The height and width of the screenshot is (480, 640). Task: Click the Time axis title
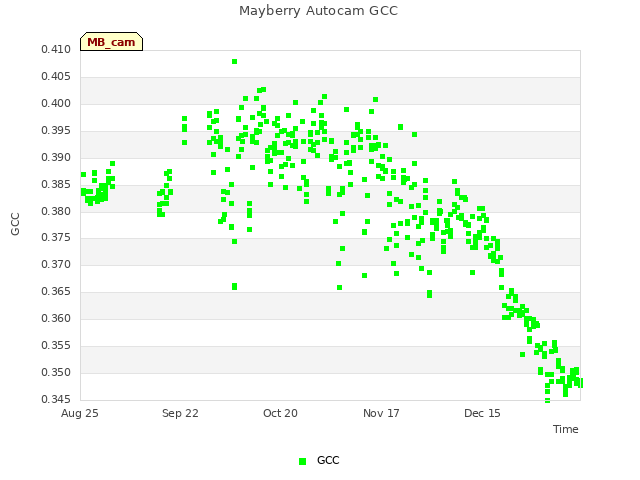click(x=566, y=429)
